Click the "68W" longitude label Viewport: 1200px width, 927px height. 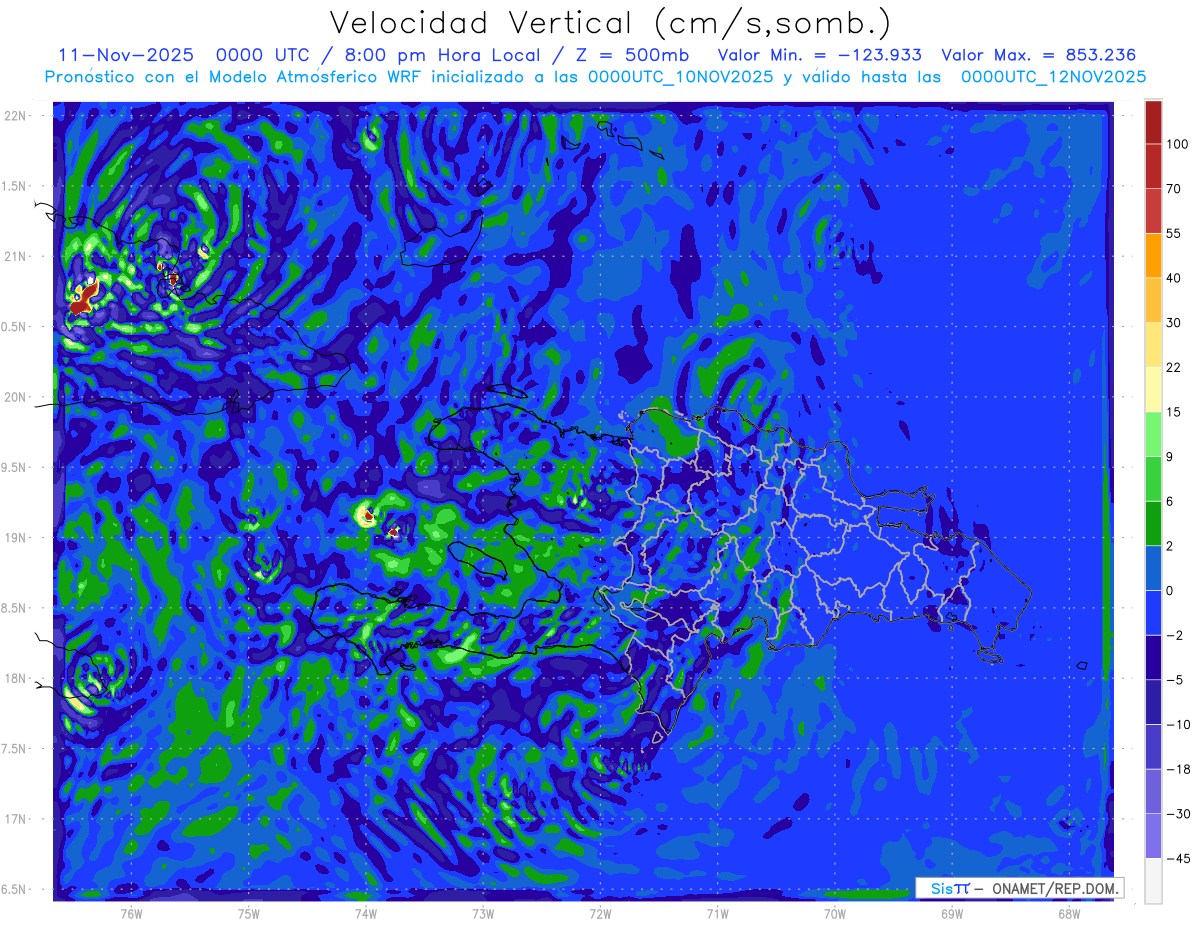[1069, 914]
